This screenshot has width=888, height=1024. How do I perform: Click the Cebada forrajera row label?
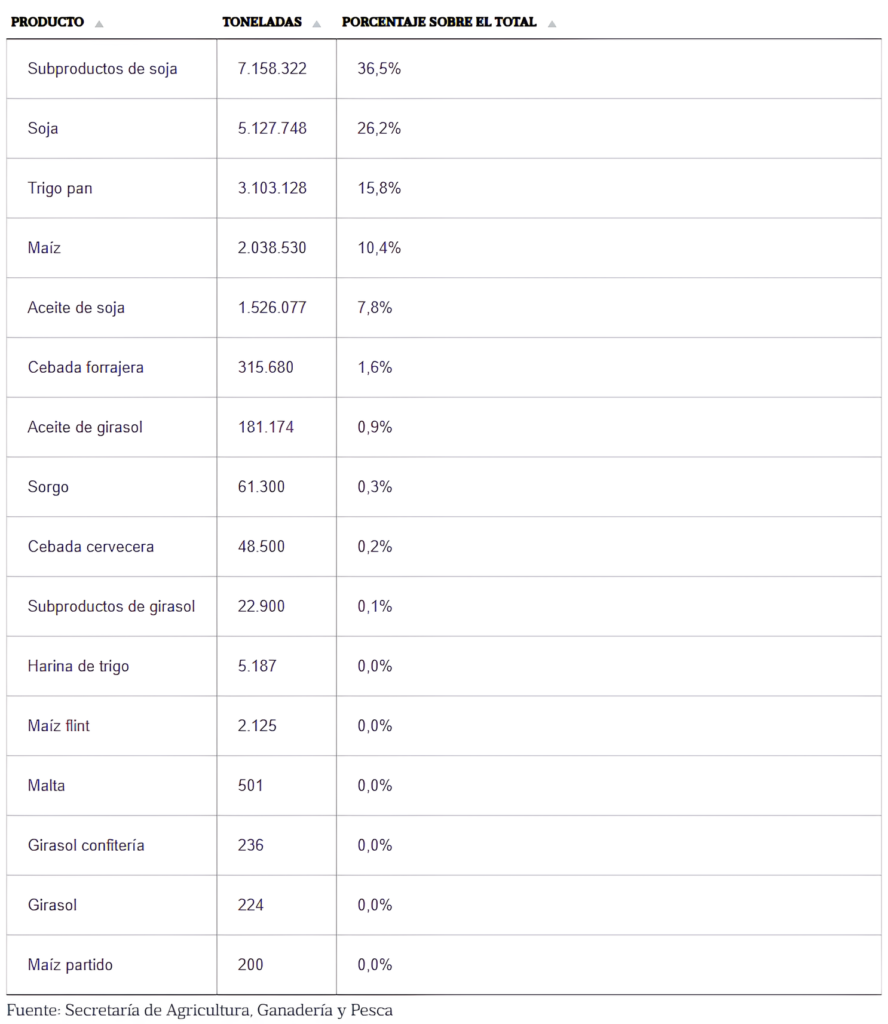click(86, 367)
